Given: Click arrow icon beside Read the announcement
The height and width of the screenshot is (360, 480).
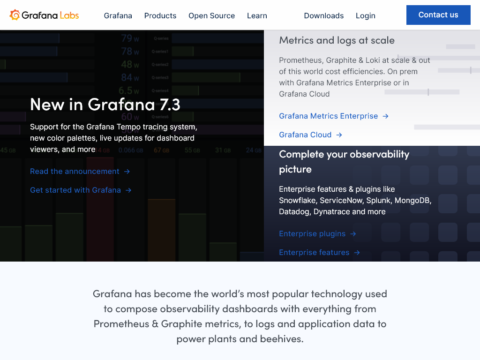Looking at the screenshot, I should pyautogui.click(x=127, y=171).
